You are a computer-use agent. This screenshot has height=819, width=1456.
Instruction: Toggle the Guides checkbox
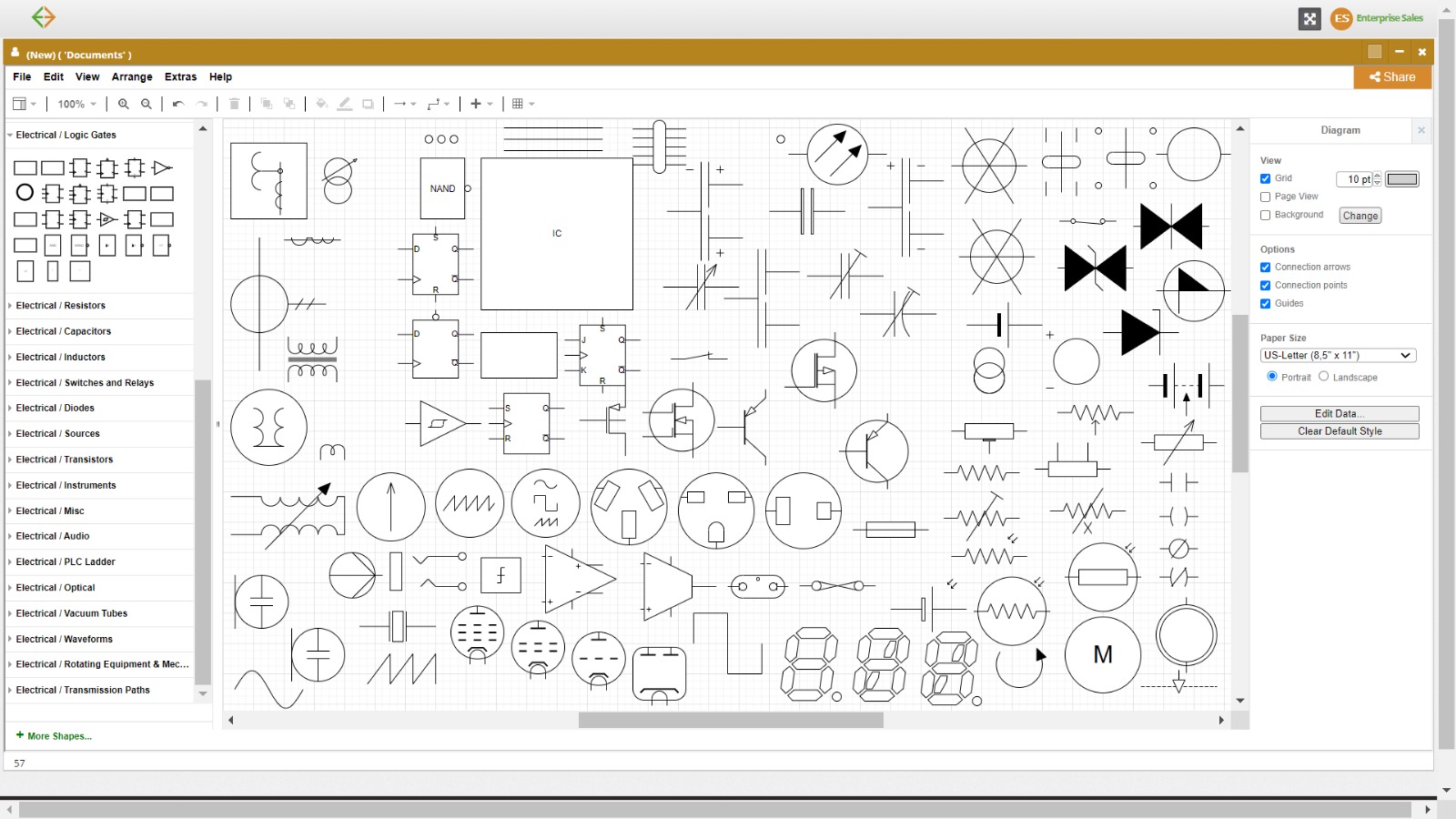coord(1265,304)
